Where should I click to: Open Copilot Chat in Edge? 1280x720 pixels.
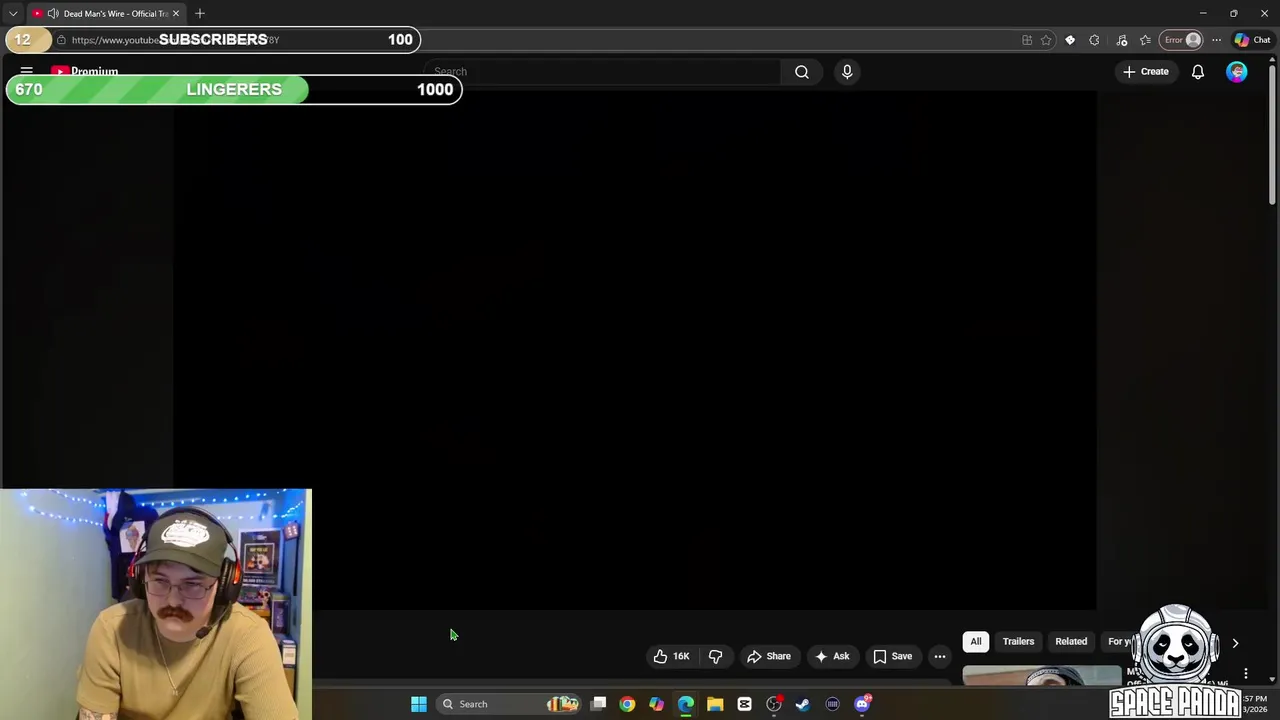point(1252,40)
